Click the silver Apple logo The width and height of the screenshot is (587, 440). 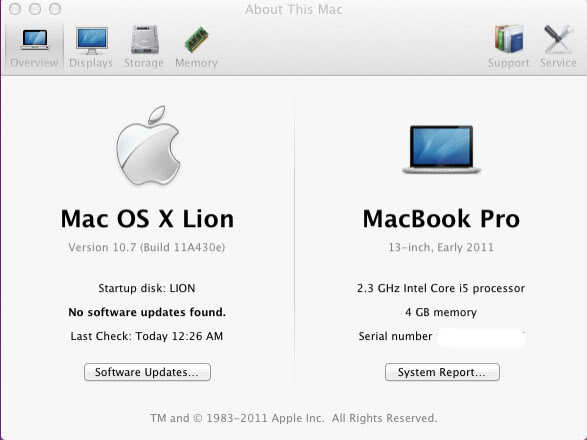point(148,146)
